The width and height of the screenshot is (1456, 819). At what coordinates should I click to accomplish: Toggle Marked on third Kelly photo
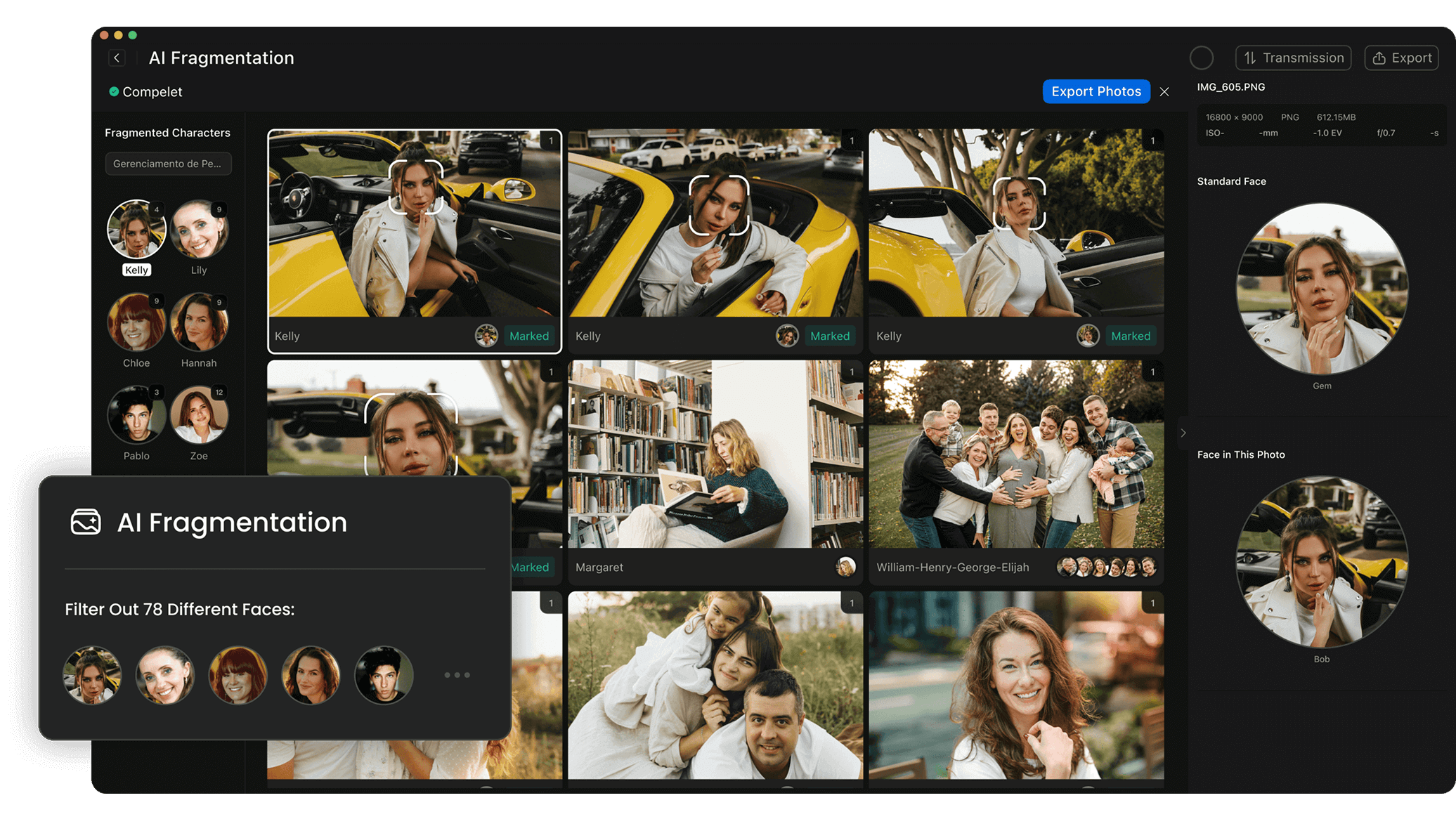tap(1131, 336)
